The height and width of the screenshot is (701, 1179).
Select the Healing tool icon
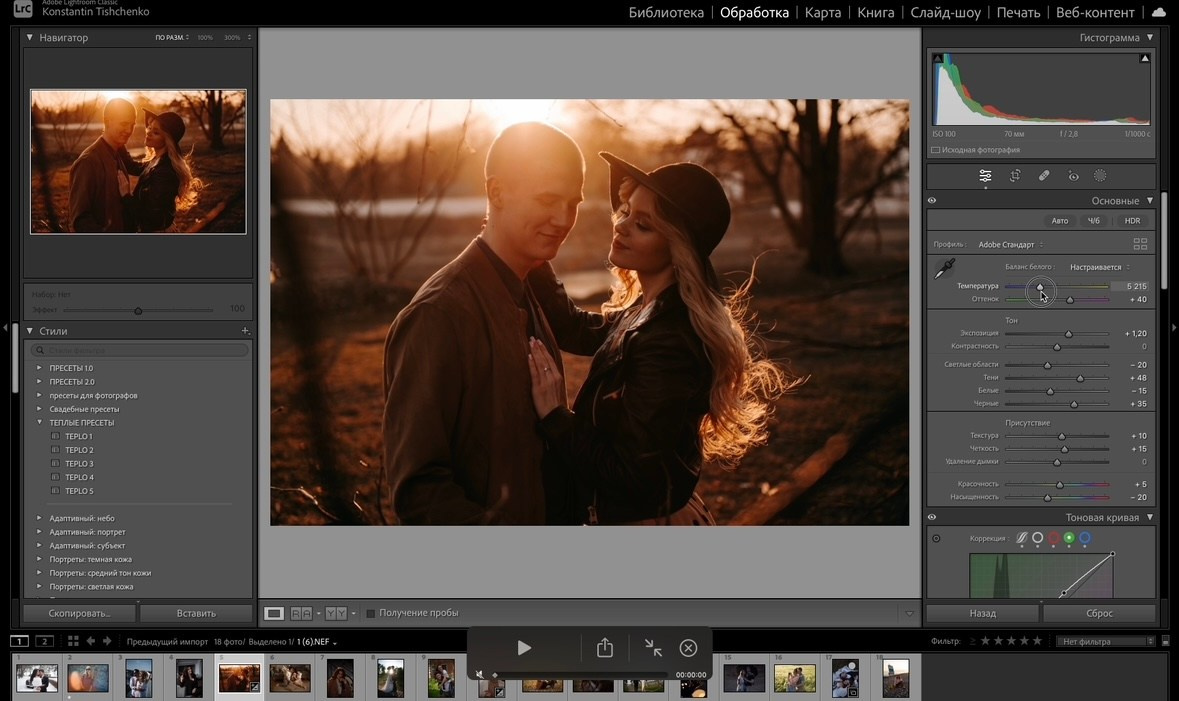pos(1044,176)
